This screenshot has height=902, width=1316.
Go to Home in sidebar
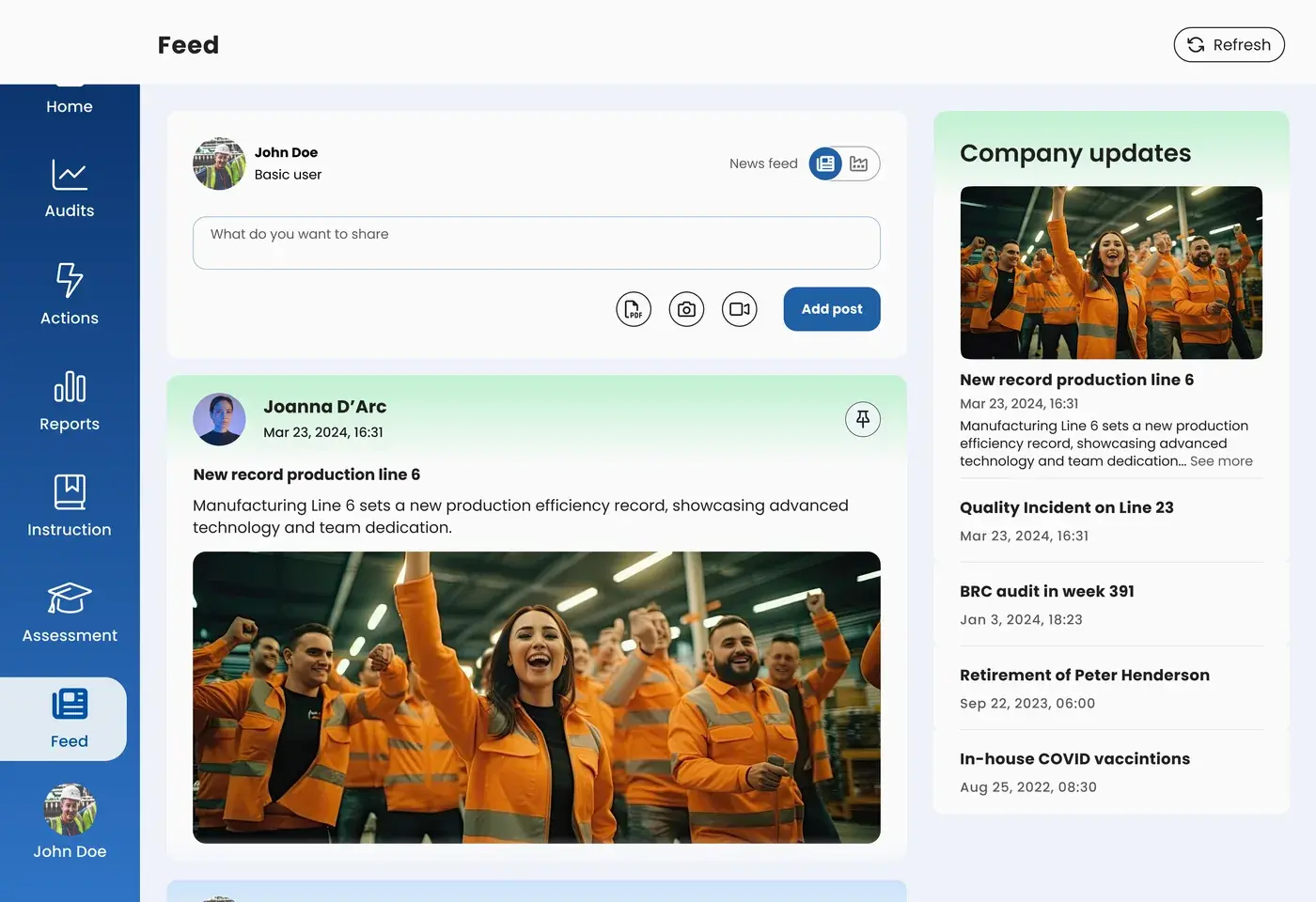(70, 105)
